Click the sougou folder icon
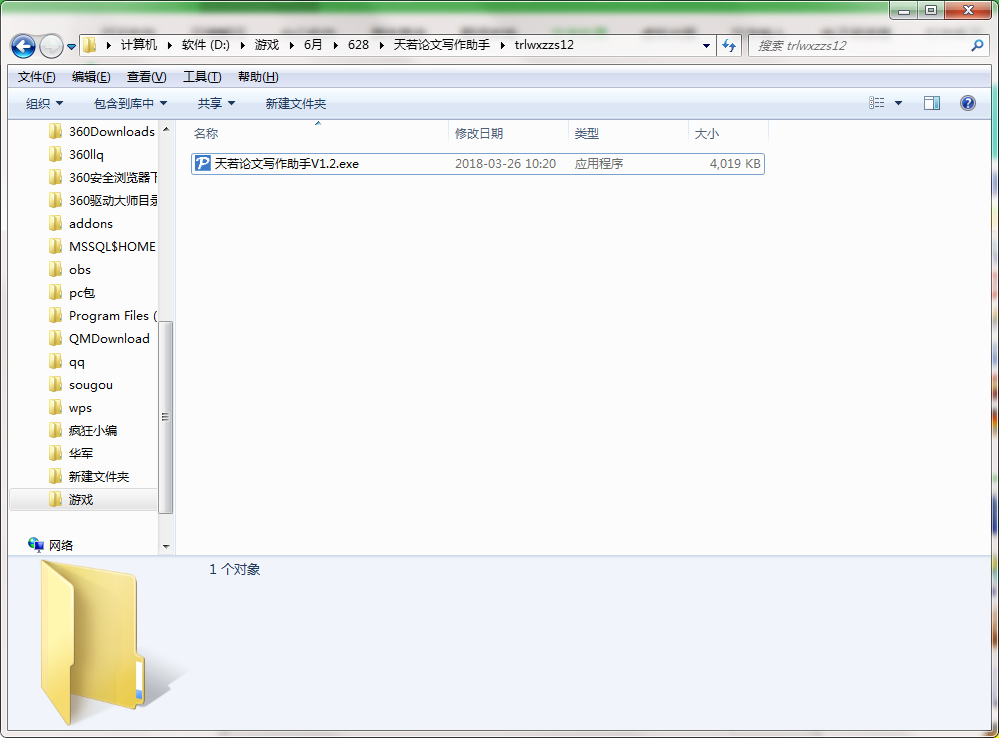This screenshot has width=999, height=738. point(55,385)
